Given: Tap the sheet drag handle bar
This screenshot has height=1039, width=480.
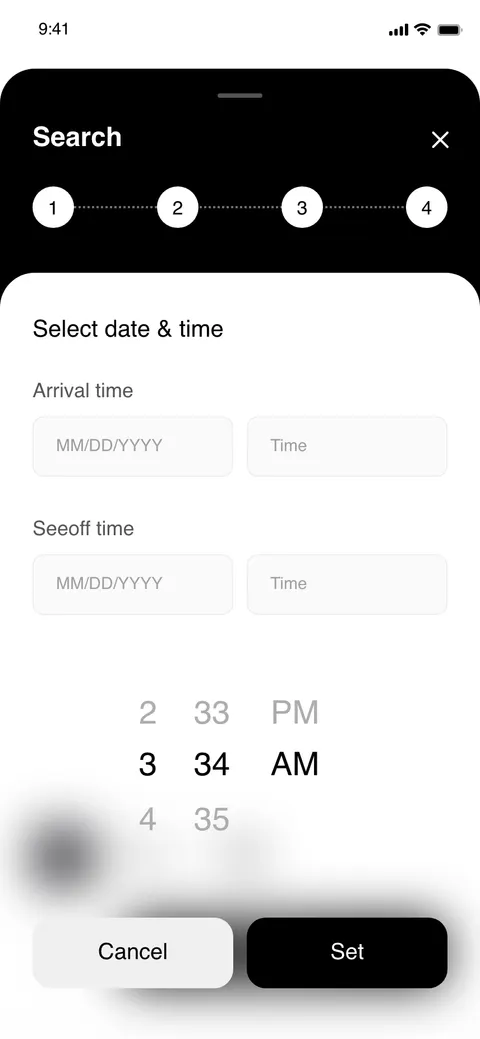Looking at the screenshot, I should tap(240, 95).
